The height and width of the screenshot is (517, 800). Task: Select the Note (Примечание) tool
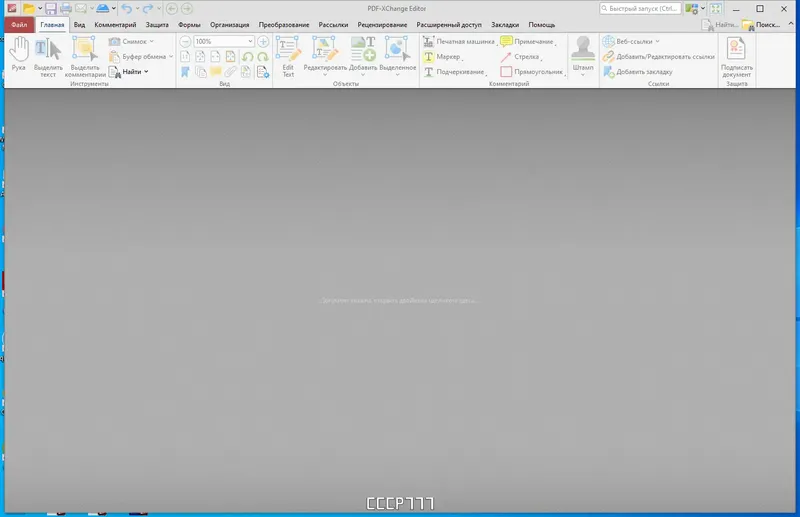coord(527,41)
